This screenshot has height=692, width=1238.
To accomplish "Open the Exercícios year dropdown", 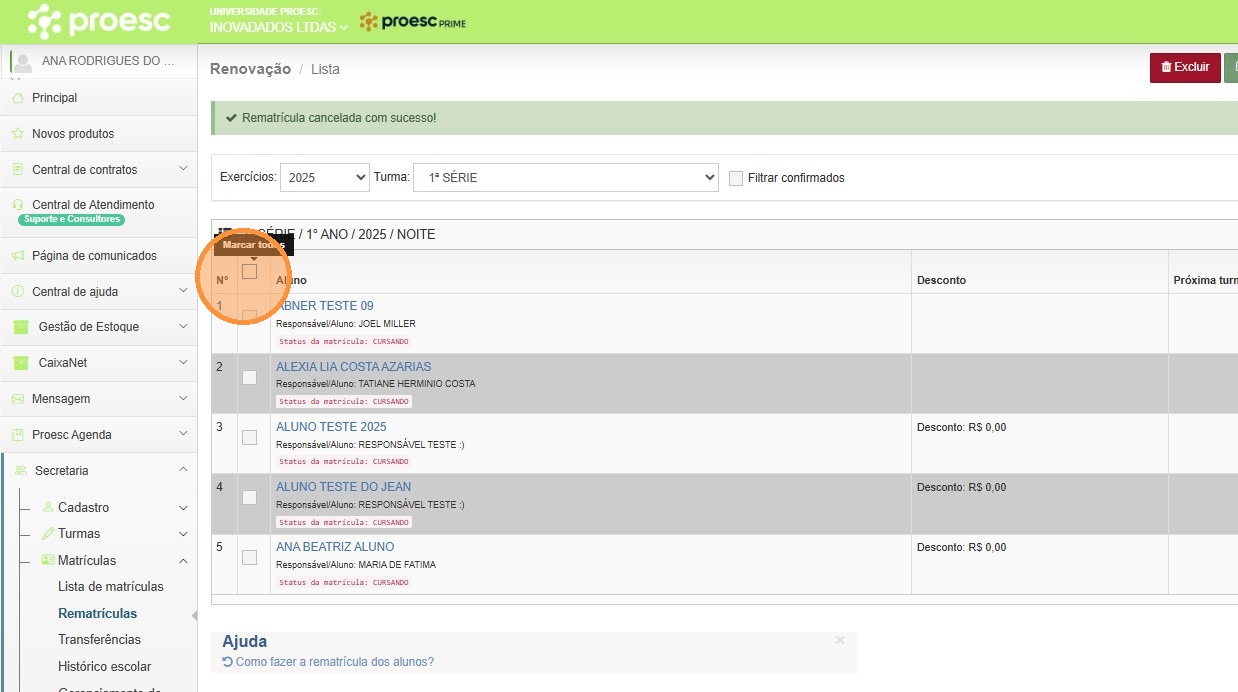I will (x=325, y=177).
